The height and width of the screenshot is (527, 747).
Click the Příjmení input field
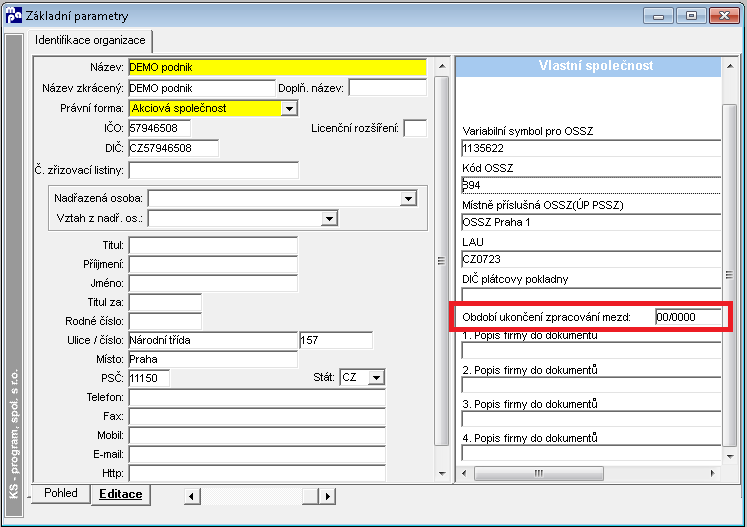pyautogui.click(x=213, y=264)
